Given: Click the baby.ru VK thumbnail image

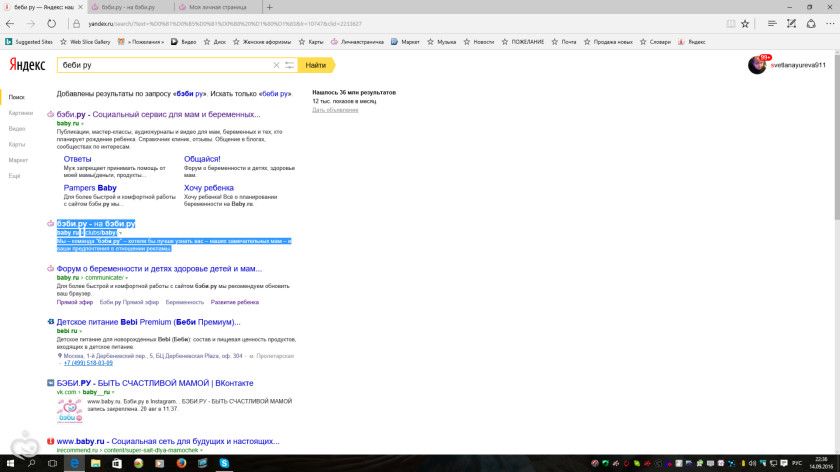Looking at the screenshot, I should 70,411.
